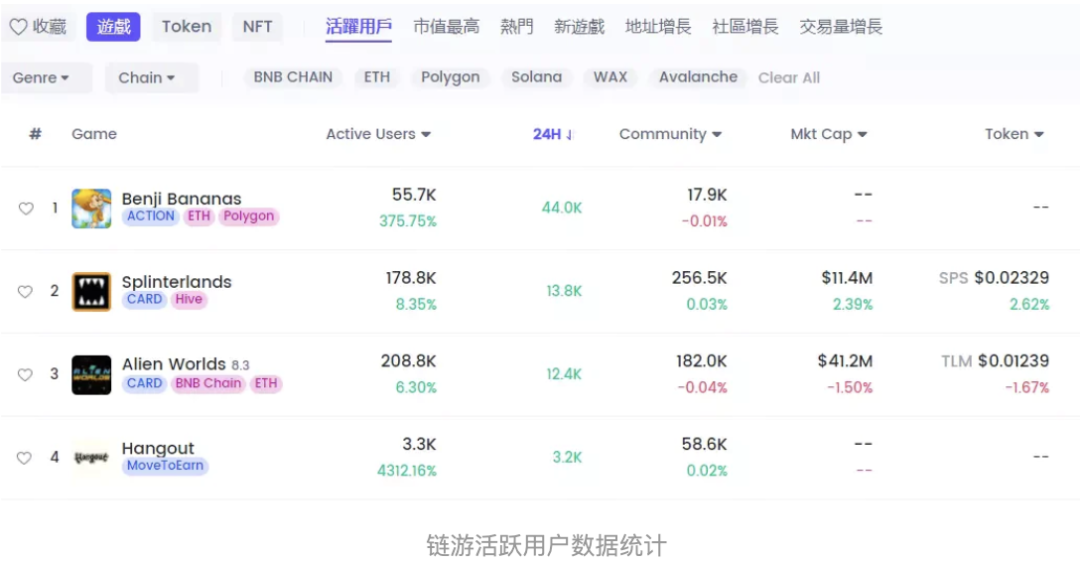Favorite Splinterlands with heart icon
The height and width of the screenshot is (562, 1080).
tap(25, 291)
